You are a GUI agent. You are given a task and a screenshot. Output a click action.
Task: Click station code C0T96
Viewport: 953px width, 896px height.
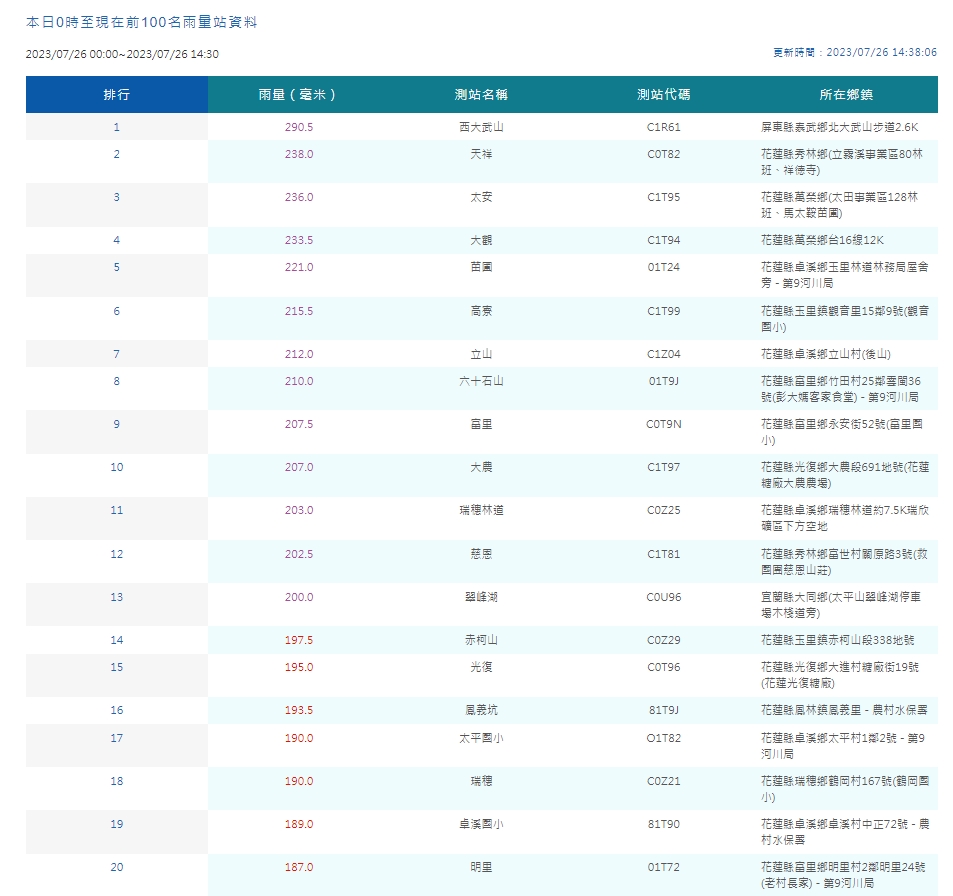664,667
